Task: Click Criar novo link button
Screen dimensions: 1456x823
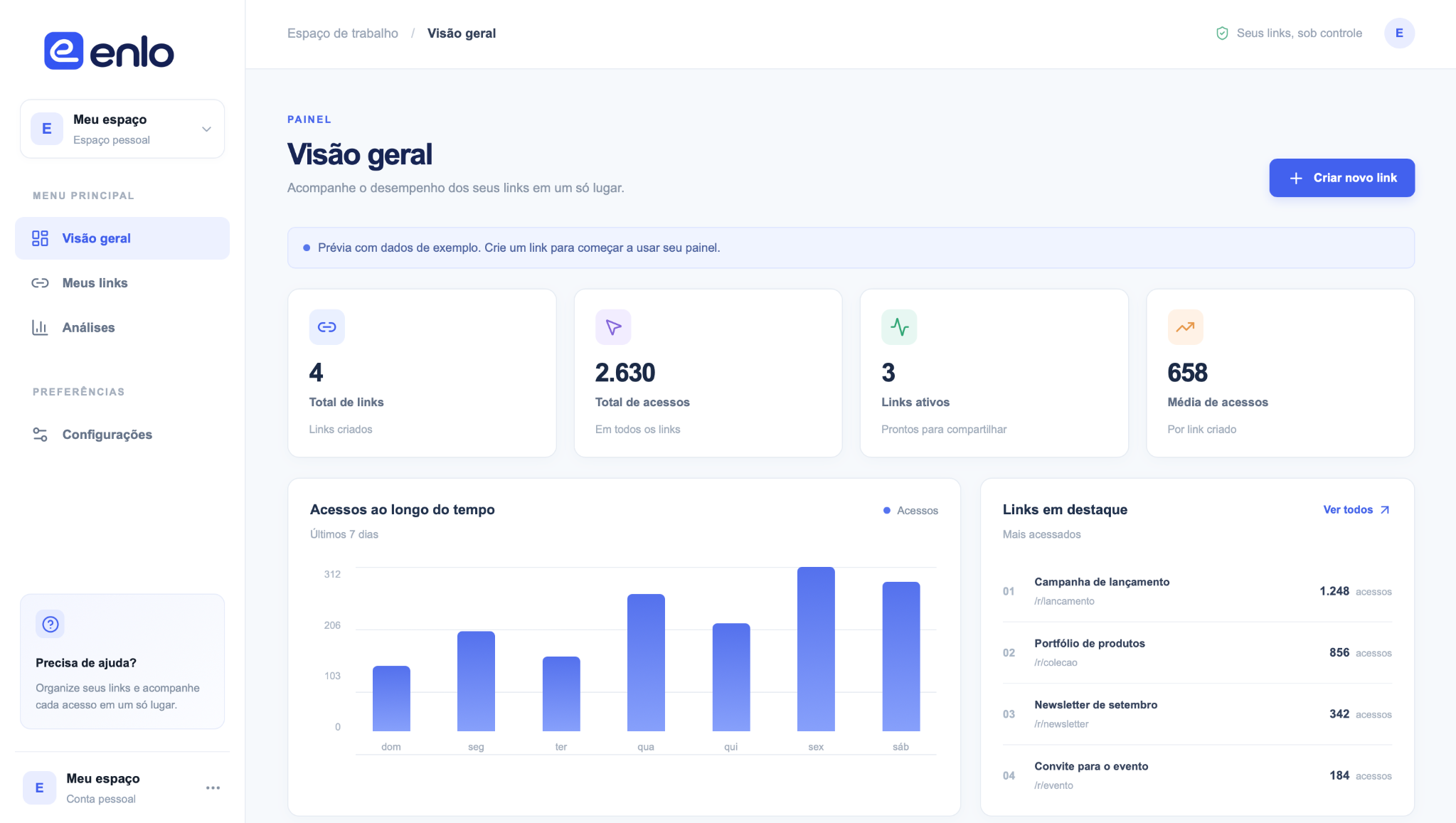Action: click(x=1341, y=178)
